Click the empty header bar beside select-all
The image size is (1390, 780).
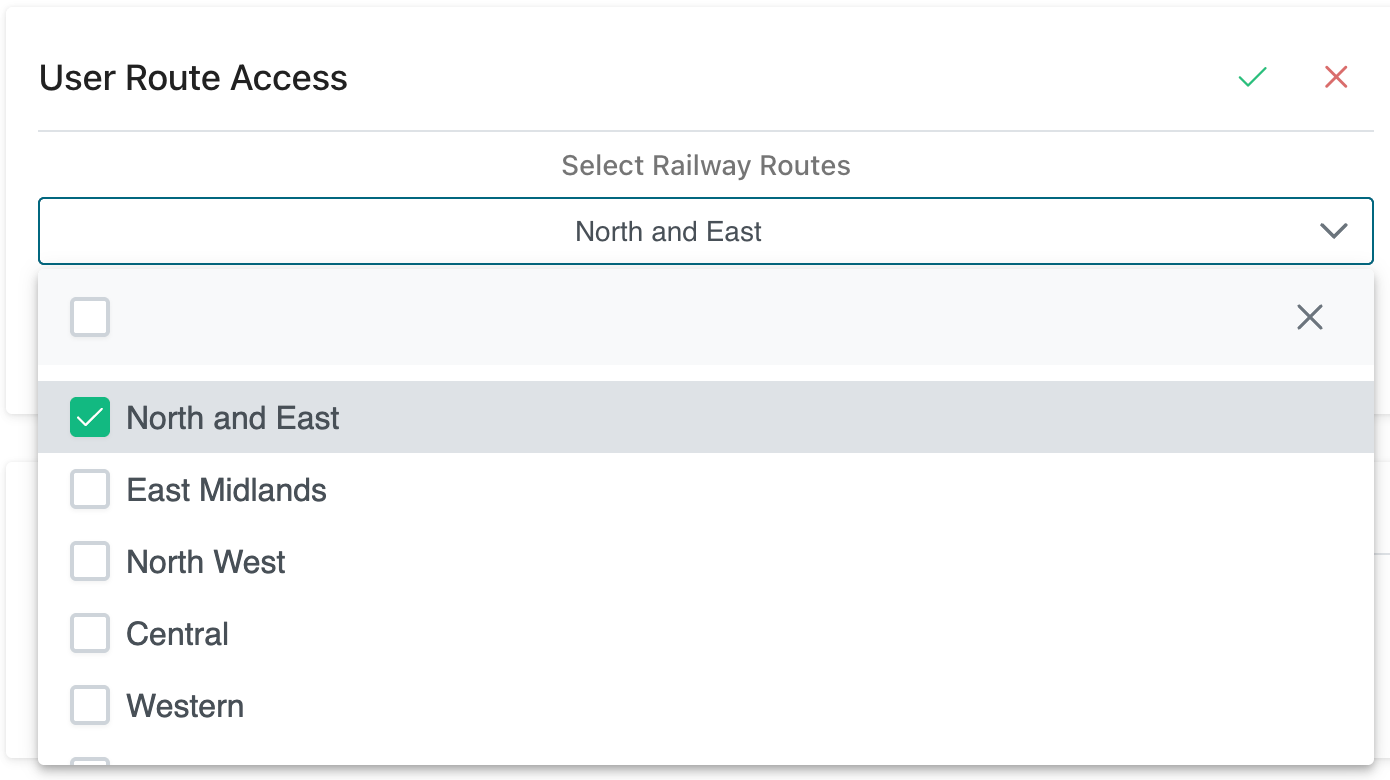(700, 318)
